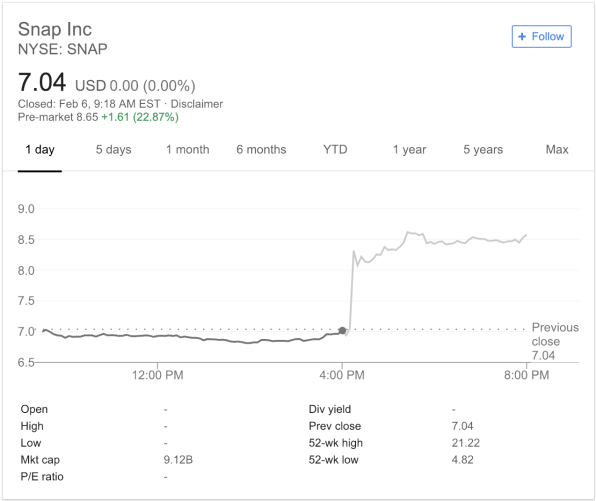Viewport: 596px width, 501px height.
Task: Click the 8:00 PM axis label
Action: point(526,375)
